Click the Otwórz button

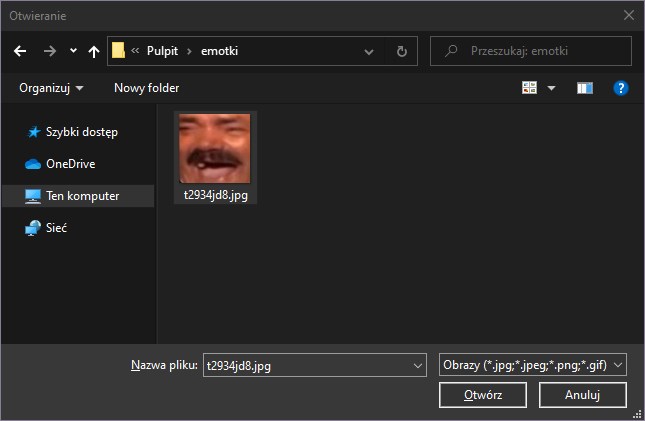483,395
